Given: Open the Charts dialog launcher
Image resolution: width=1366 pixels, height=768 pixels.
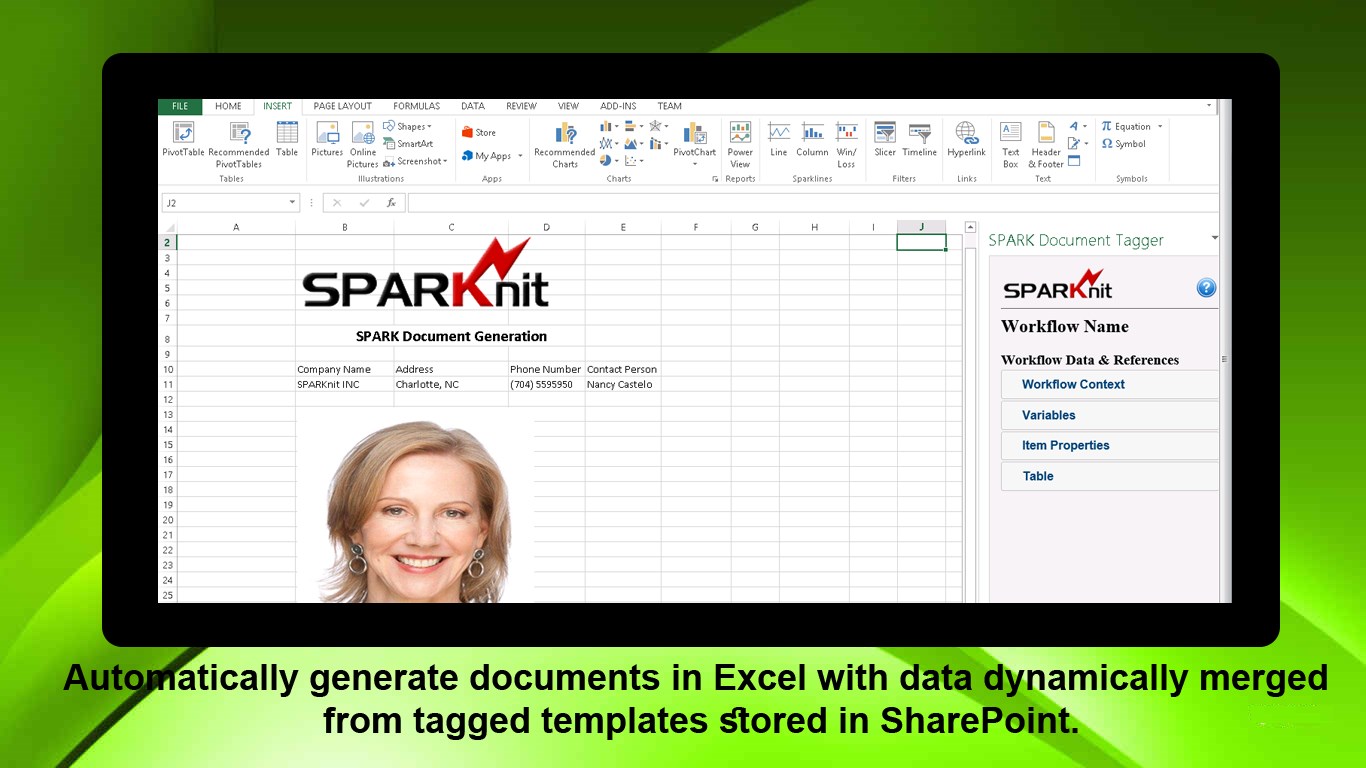Looking at the screenshot, I should [715, 179].
